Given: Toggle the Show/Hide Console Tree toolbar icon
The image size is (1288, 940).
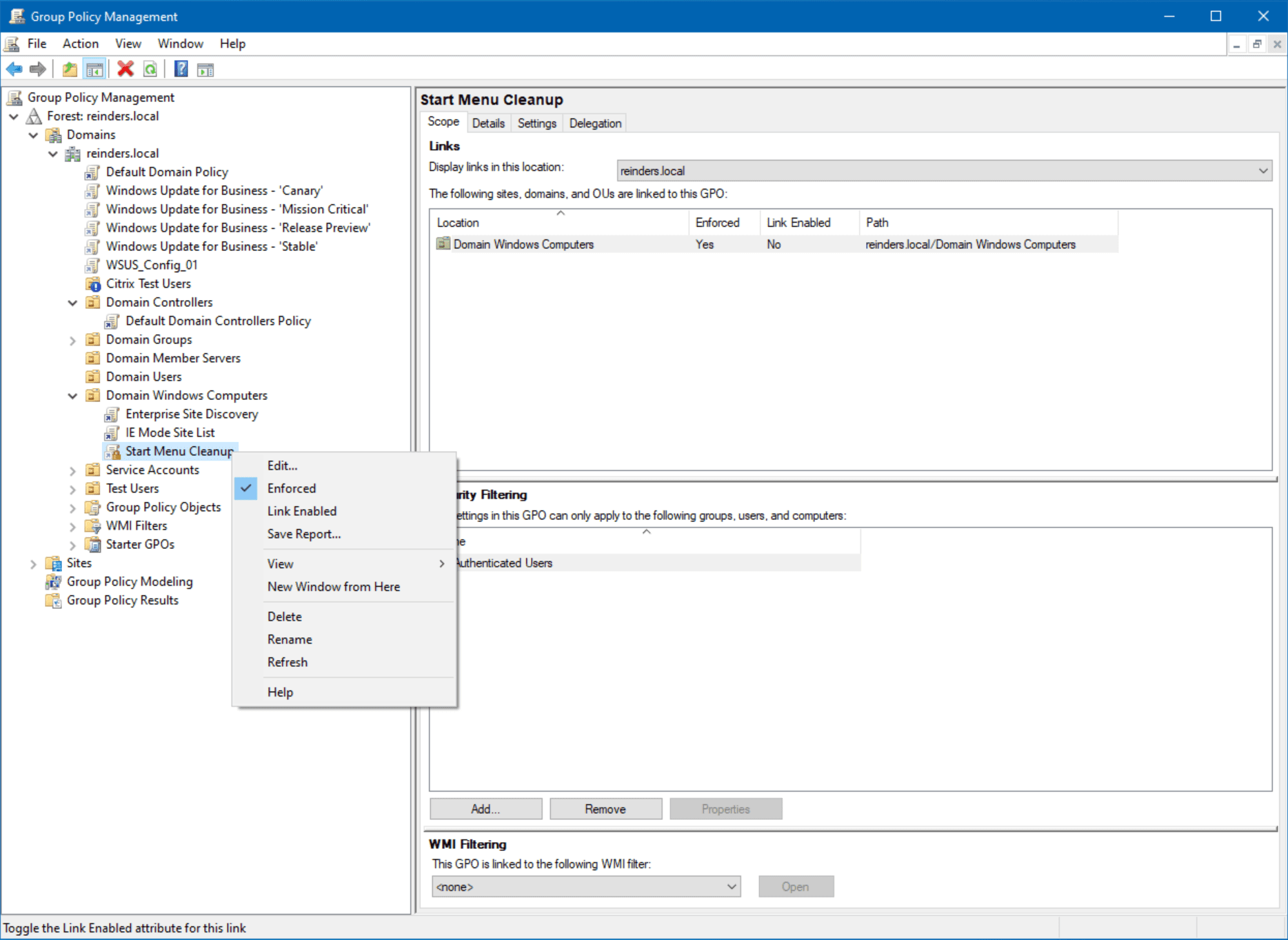Looking at the screenshot, I should click(x=95, y=68).
